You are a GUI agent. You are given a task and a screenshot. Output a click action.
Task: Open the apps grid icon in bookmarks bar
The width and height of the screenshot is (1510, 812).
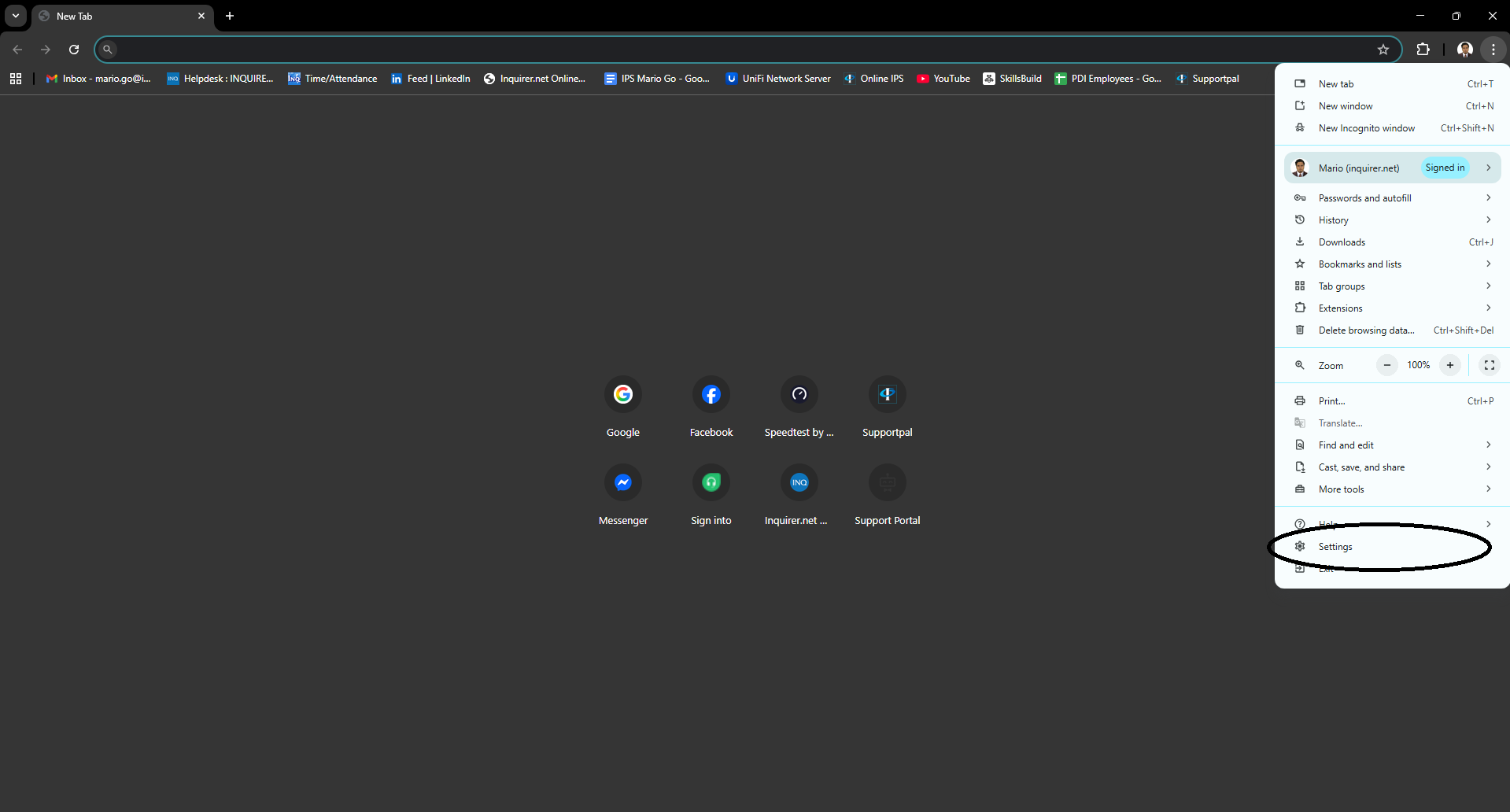click(16, 79)
